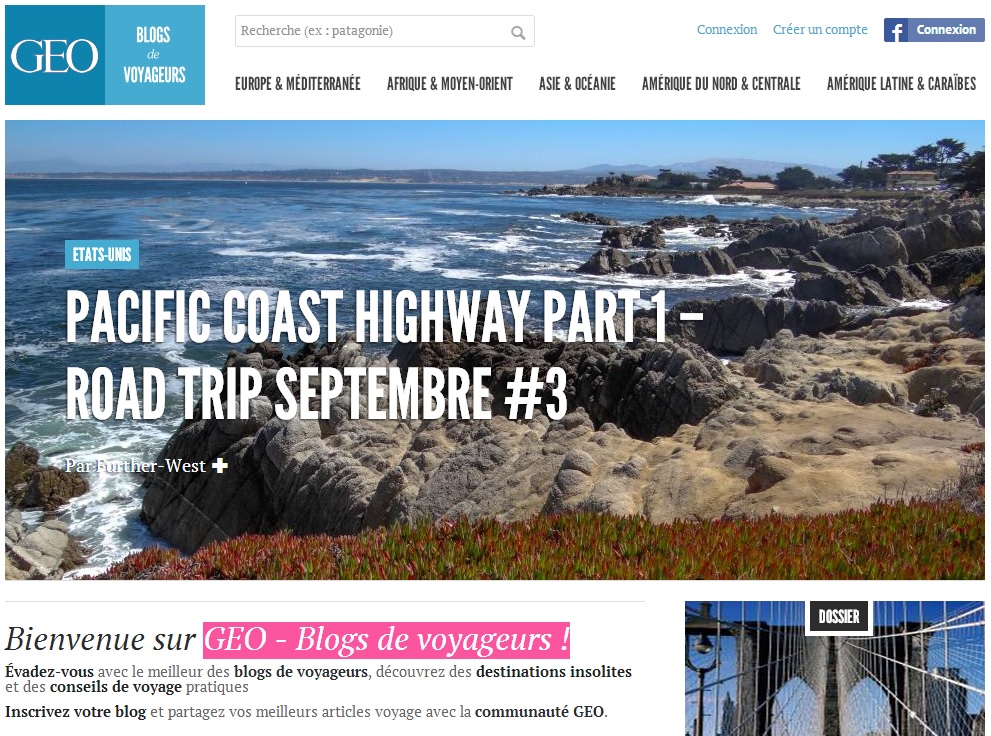Viewport: 991px width, 736px height.
Task: Click Créer un compte link
Action: pyautogui.click(x=820, y=30)
